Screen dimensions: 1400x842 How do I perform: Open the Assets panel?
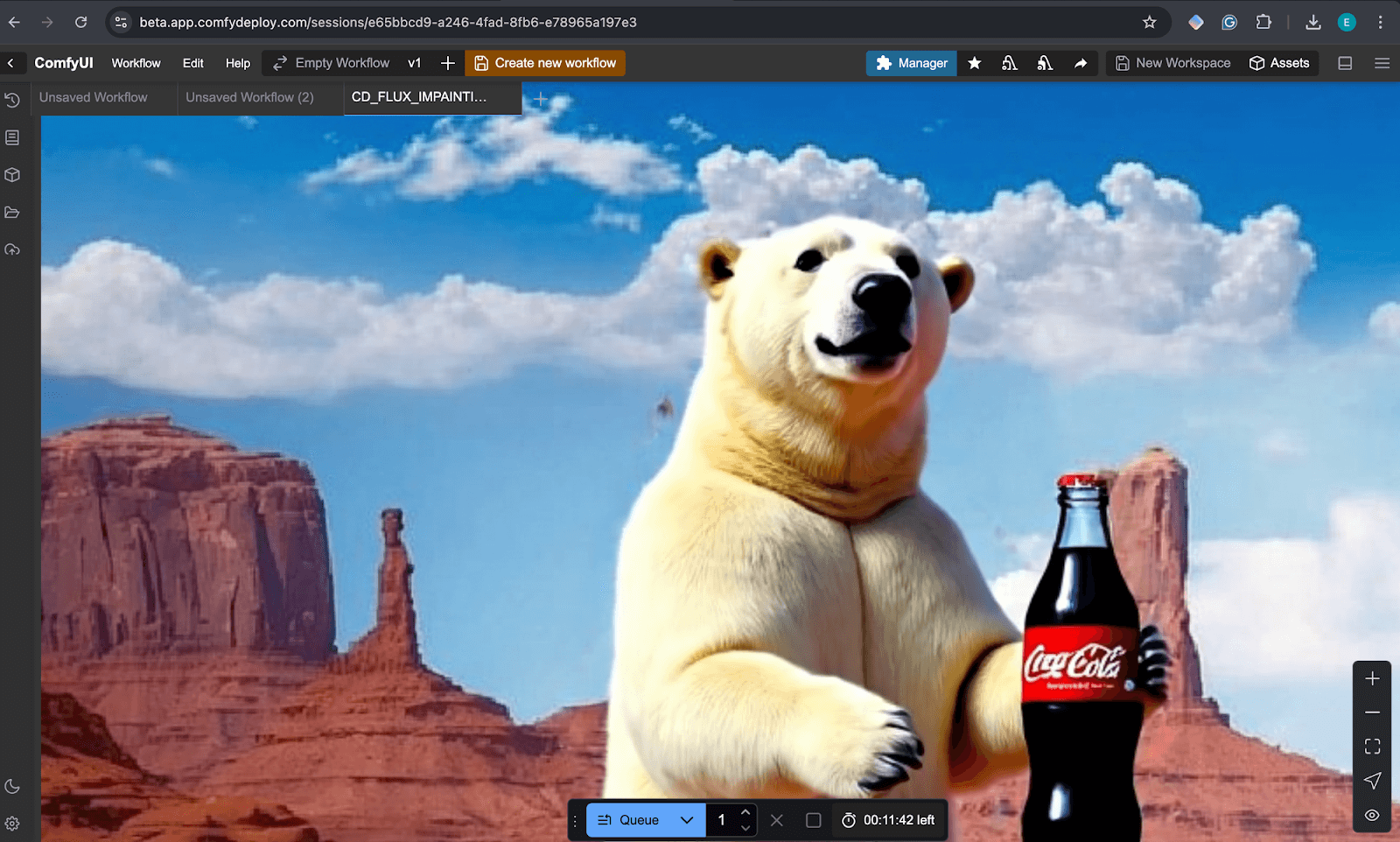pos(1279,63)
